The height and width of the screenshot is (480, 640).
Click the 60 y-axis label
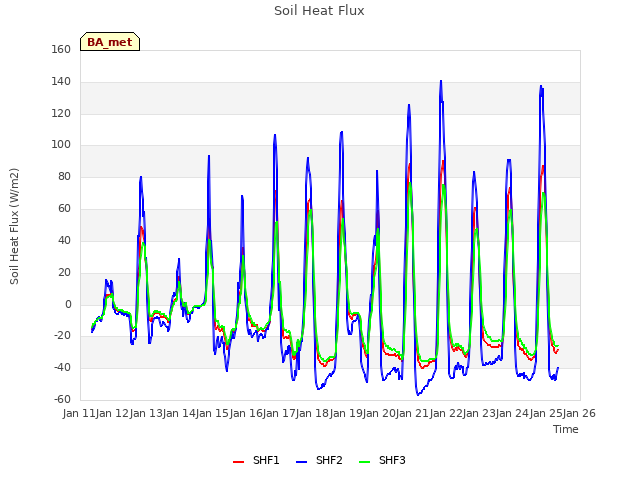pyautogui.click(x=64, y=209)
